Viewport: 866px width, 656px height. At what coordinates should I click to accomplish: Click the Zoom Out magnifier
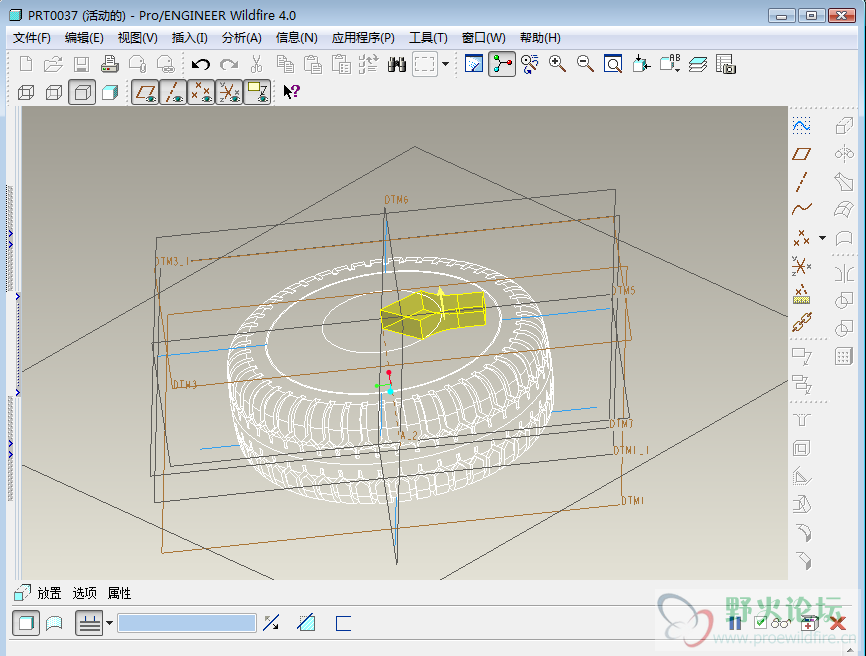click(x=585, y=64)
